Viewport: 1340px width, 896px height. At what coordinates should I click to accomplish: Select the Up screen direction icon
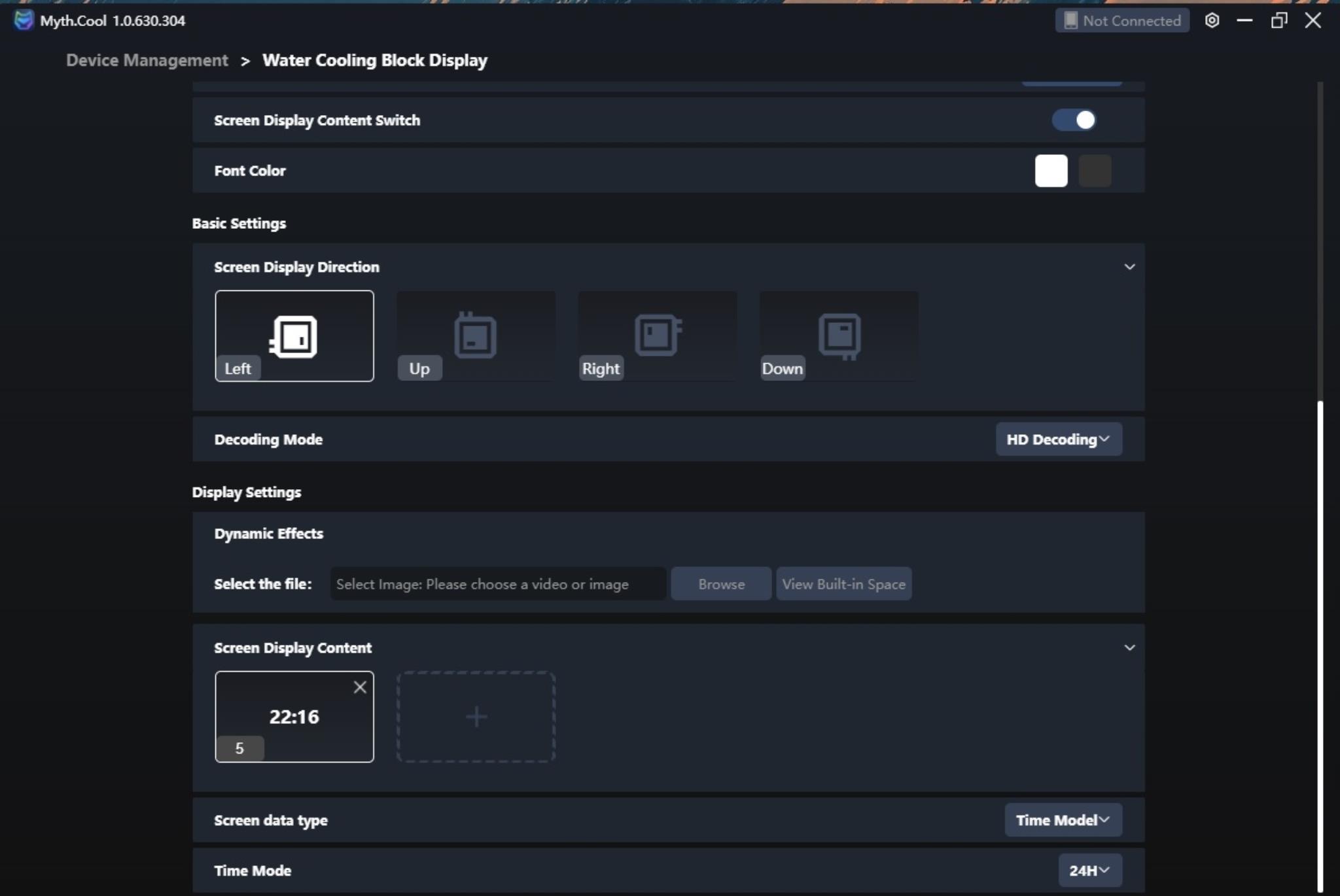pos(476,336)
